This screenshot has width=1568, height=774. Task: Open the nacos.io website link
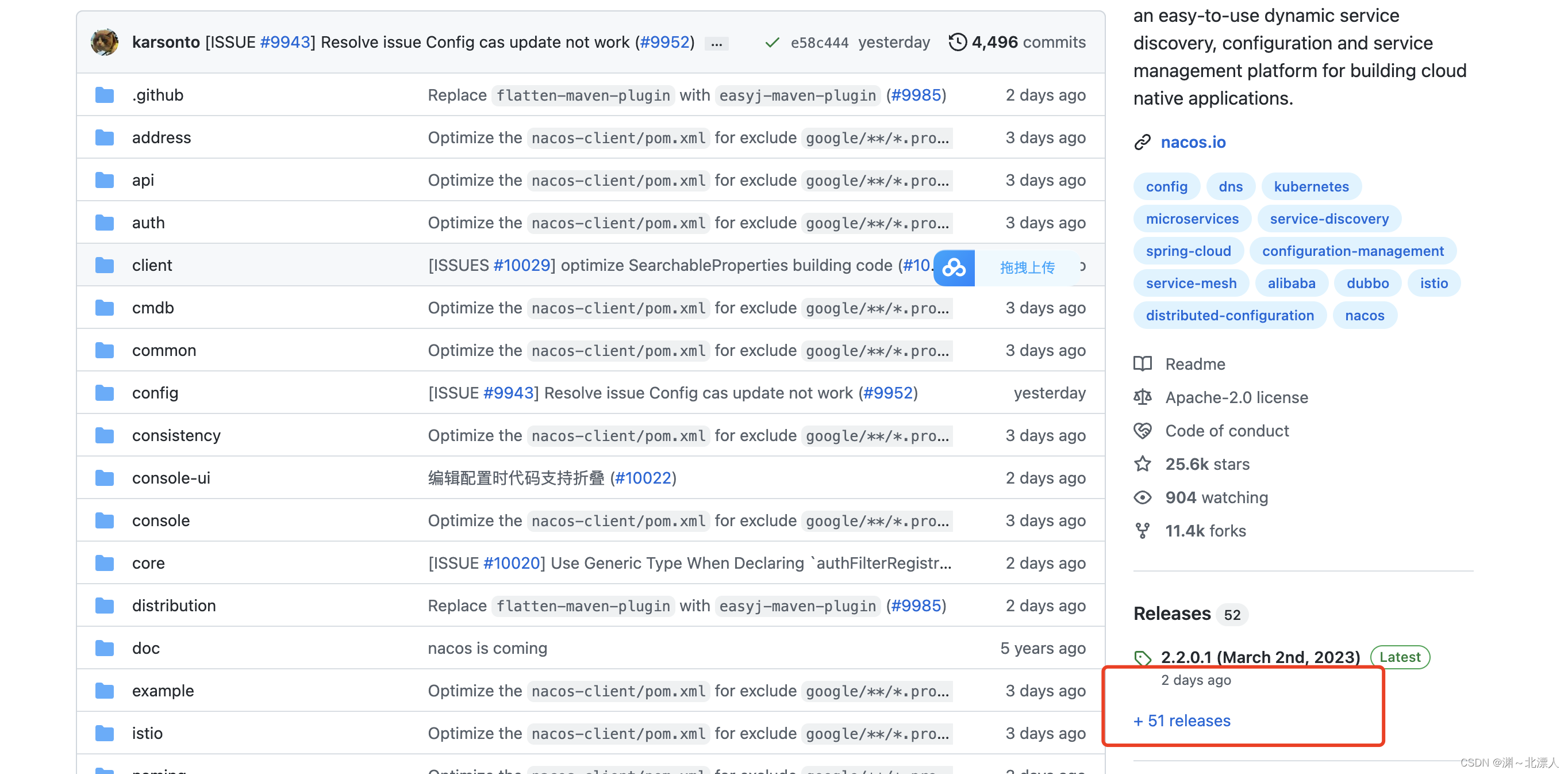pos(1193,142)
